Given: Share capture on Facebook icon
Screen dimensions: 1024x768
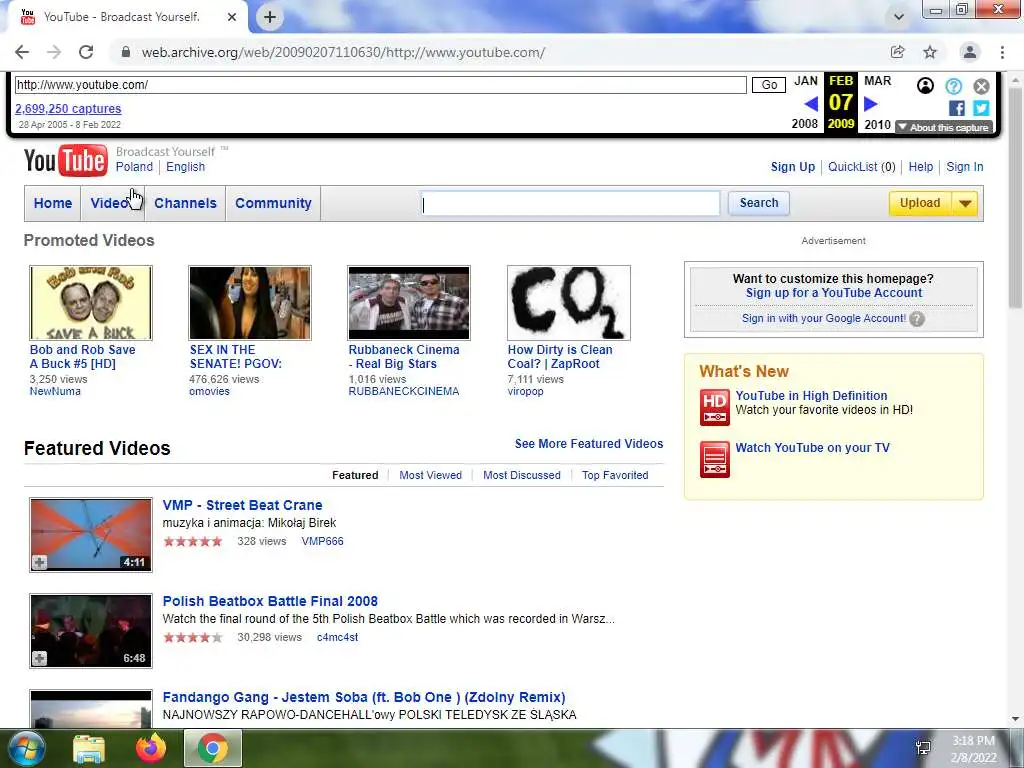Looking at the screenshot, I should (x=957, y=108).
